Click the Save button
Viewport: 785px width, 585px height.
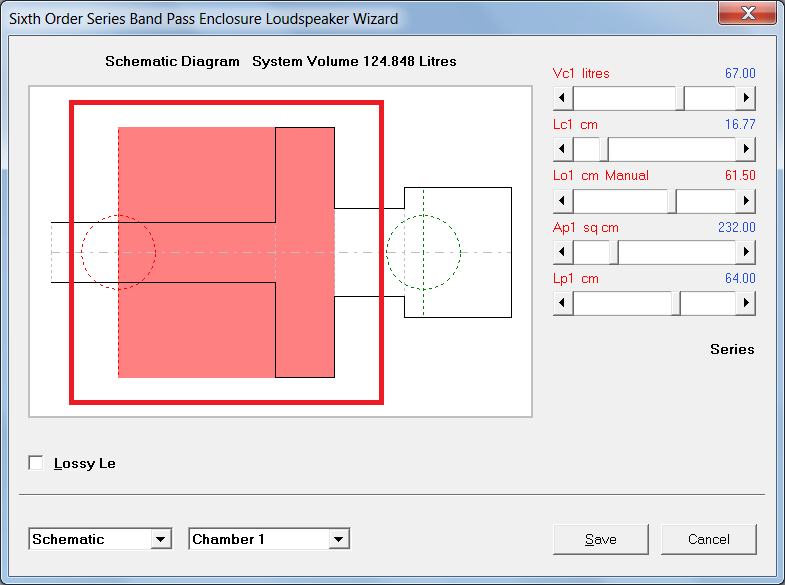601,539
